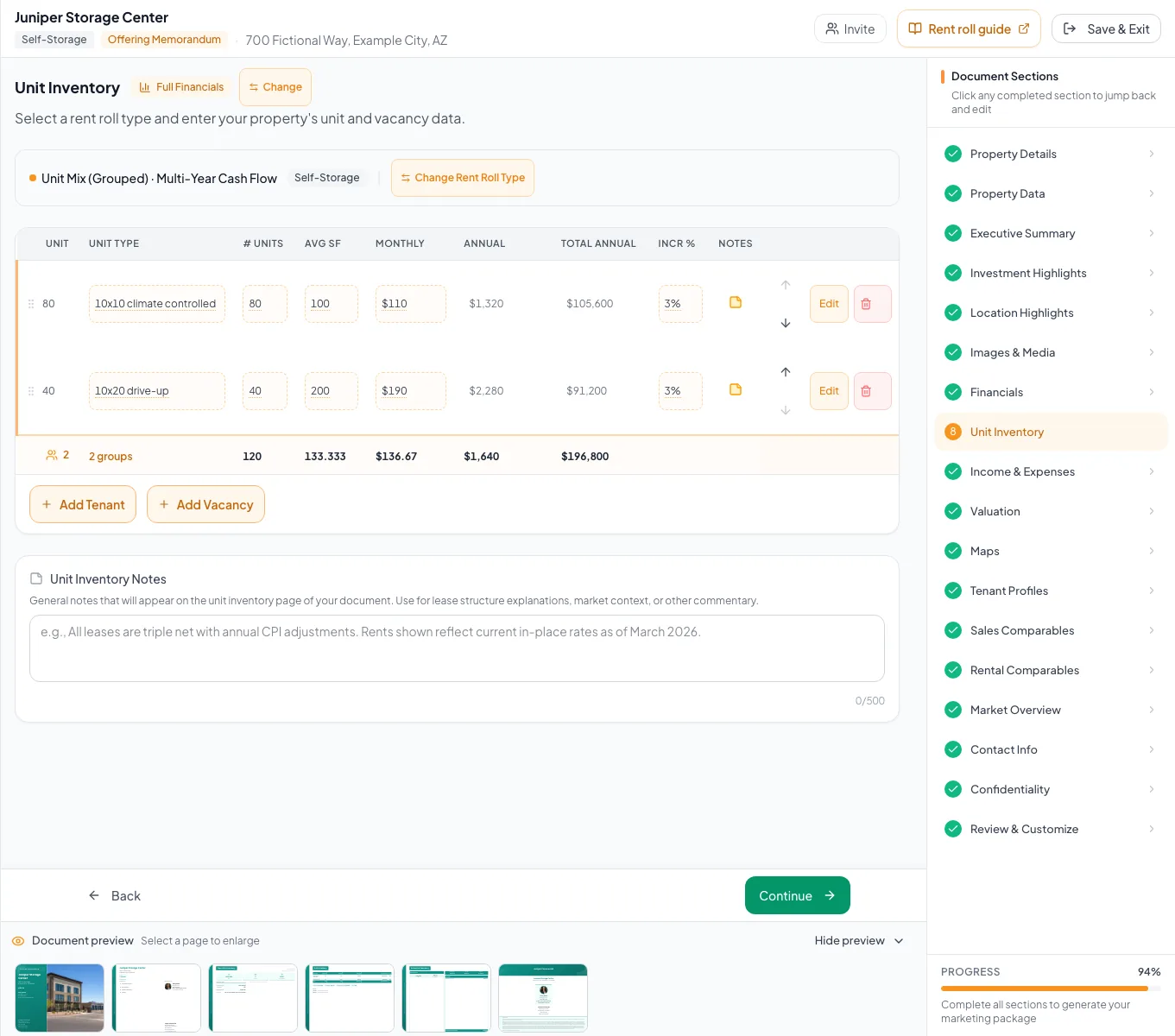1175x1036 pixels.
Task: Open the last document preview thumbnail
Action: (x=543, y=998)
